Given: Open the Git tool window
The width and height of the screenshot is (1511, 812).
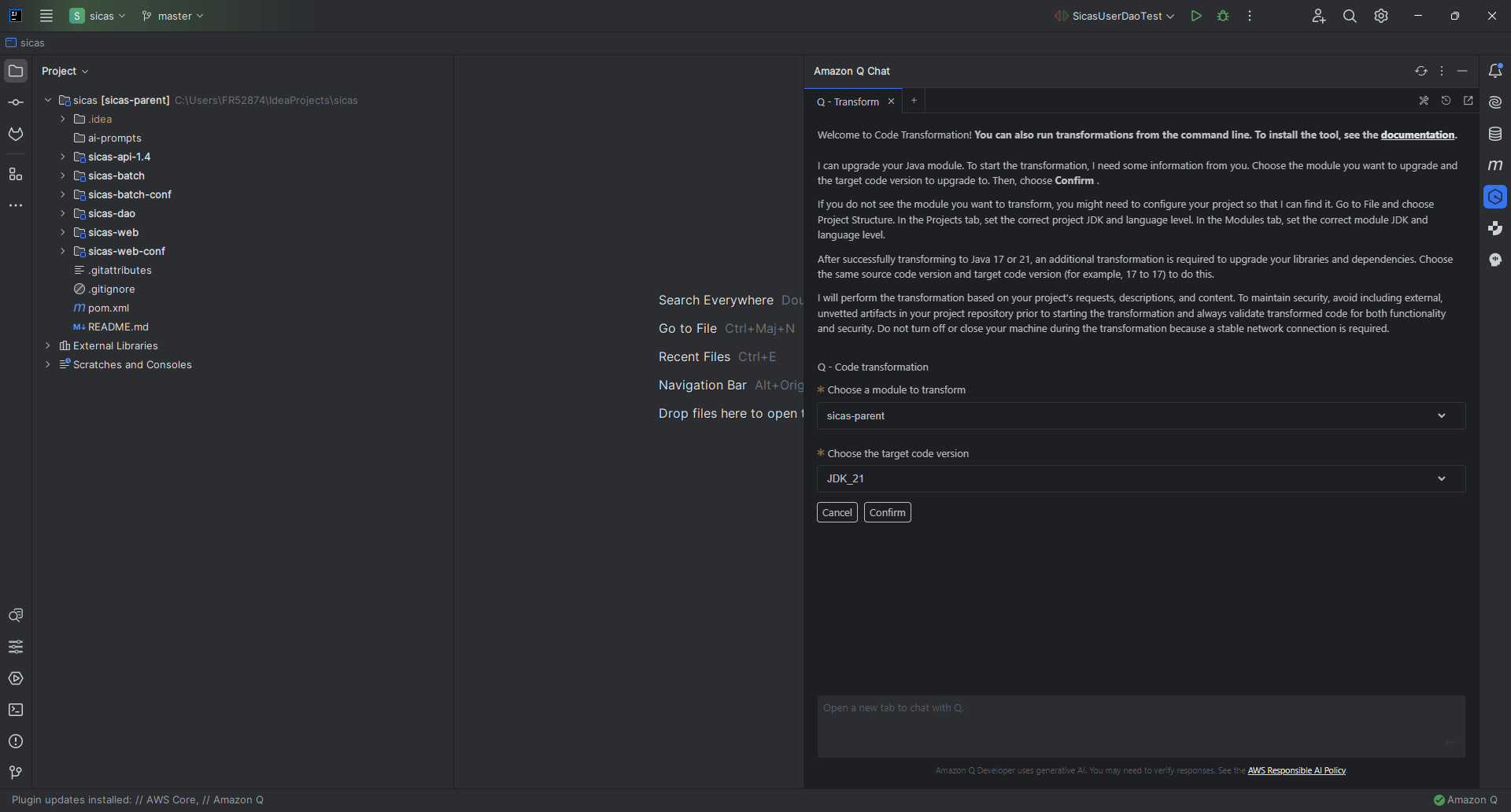Looking at the screenshot, I should (x=16, y=773).
